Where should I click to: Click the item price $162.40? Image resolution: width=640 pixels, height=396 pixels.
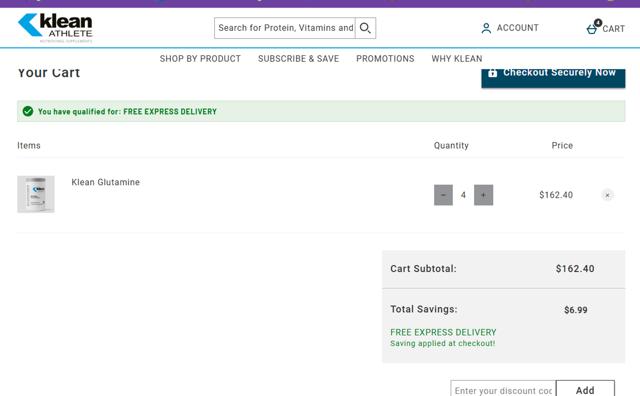click(x=556, y=195)
